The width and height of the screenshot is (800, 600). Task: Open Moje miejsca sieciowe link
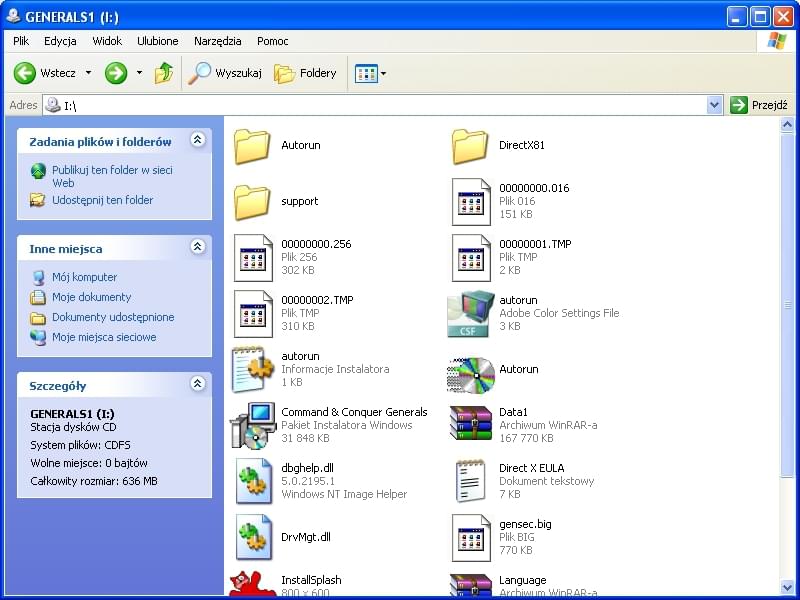[104, 337]
